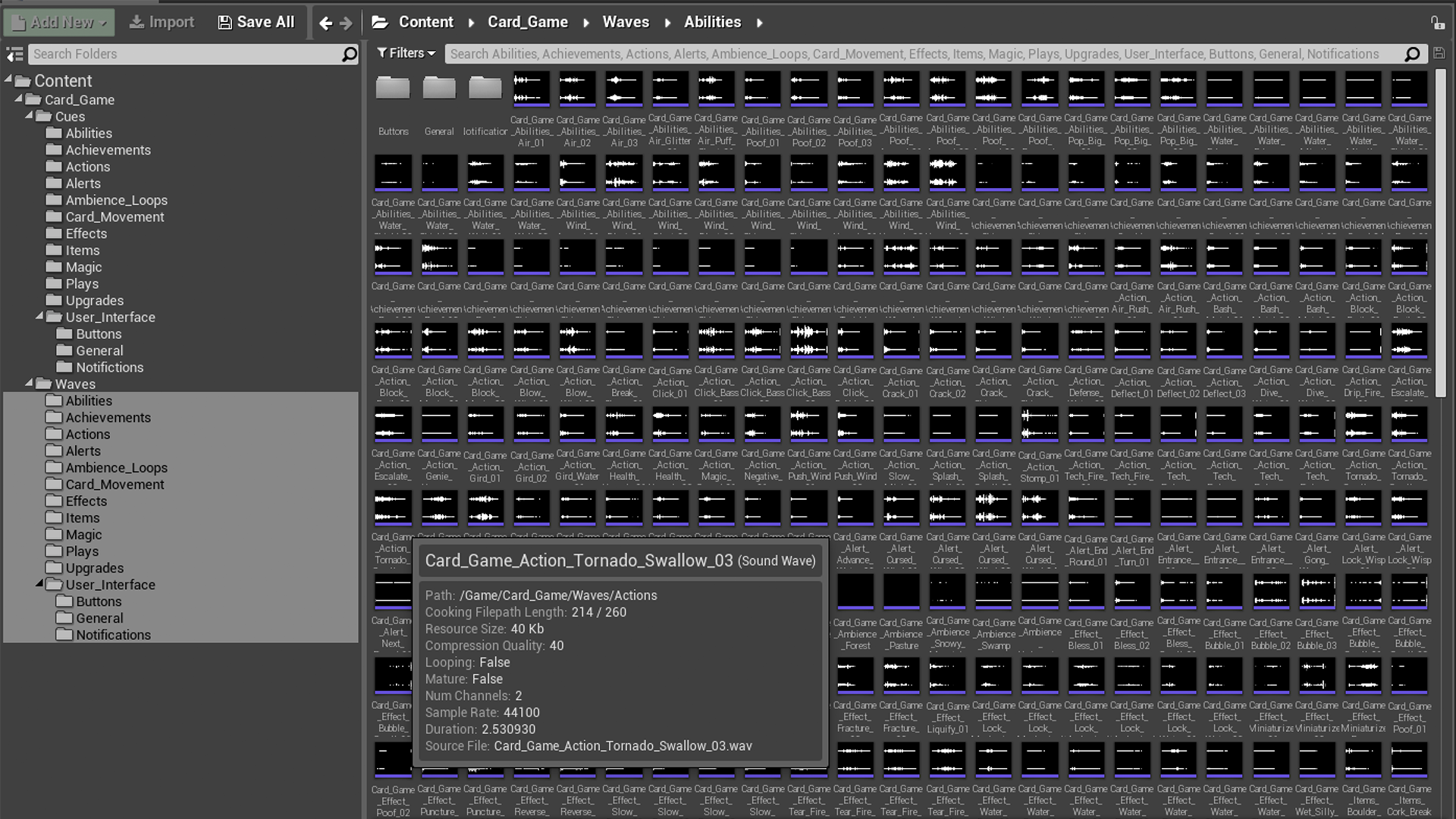This screenshot has width=1456, height=819.
Task: Toggle the content browser lock icon
Action: pos(1439,23)
